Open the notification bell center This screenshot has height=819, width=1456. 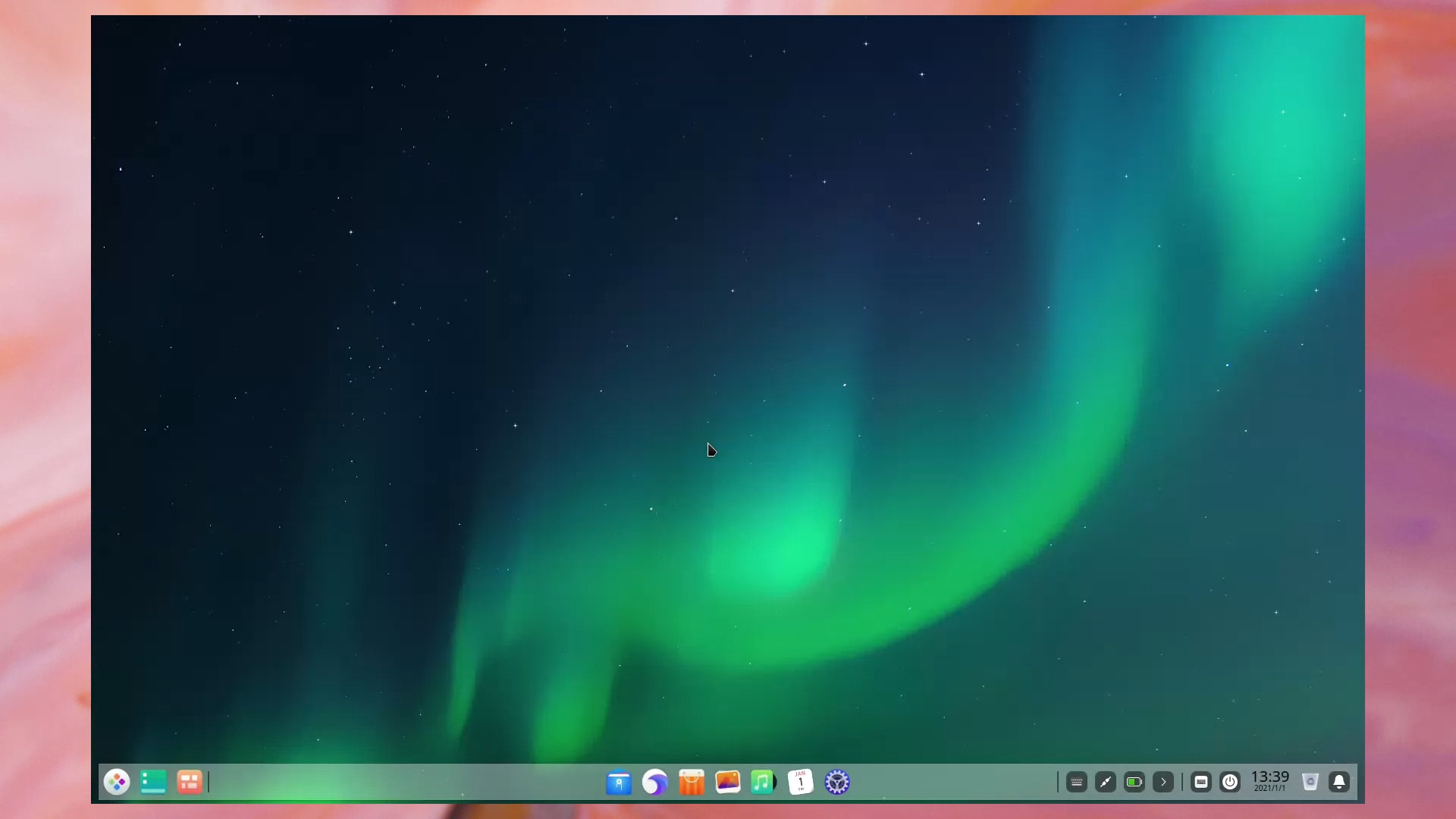[1339, 782]
